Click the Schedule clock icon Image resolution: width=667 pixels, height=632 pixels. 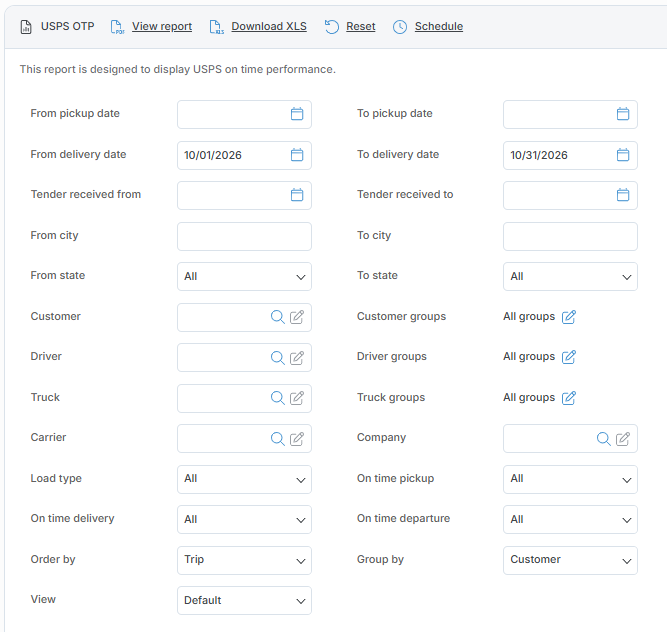click(x=400, y=27)
